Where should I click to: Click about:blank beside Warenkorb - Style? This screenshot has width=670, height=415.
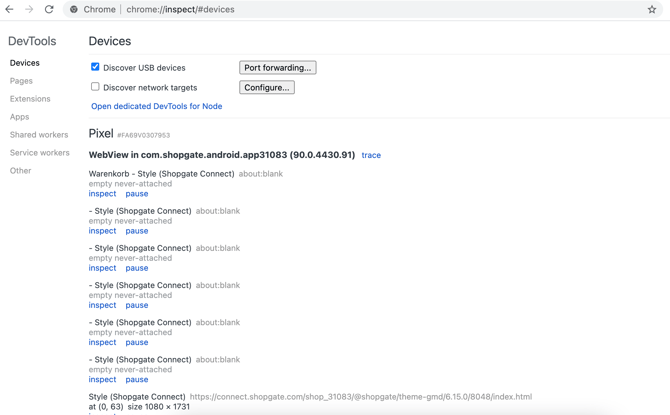point(261,174)
